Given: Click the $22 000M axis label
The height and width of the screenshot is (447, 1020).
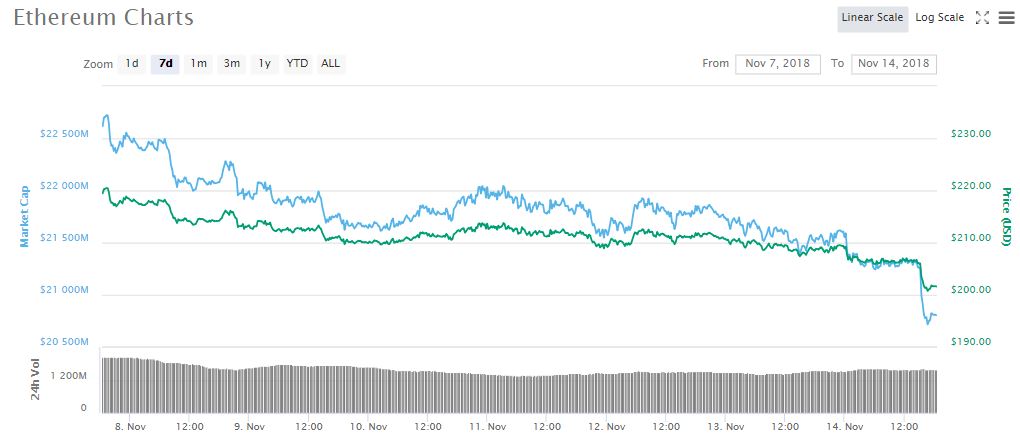Looking at the screenshot, I should pyautogui.click(x=63, y=186).
